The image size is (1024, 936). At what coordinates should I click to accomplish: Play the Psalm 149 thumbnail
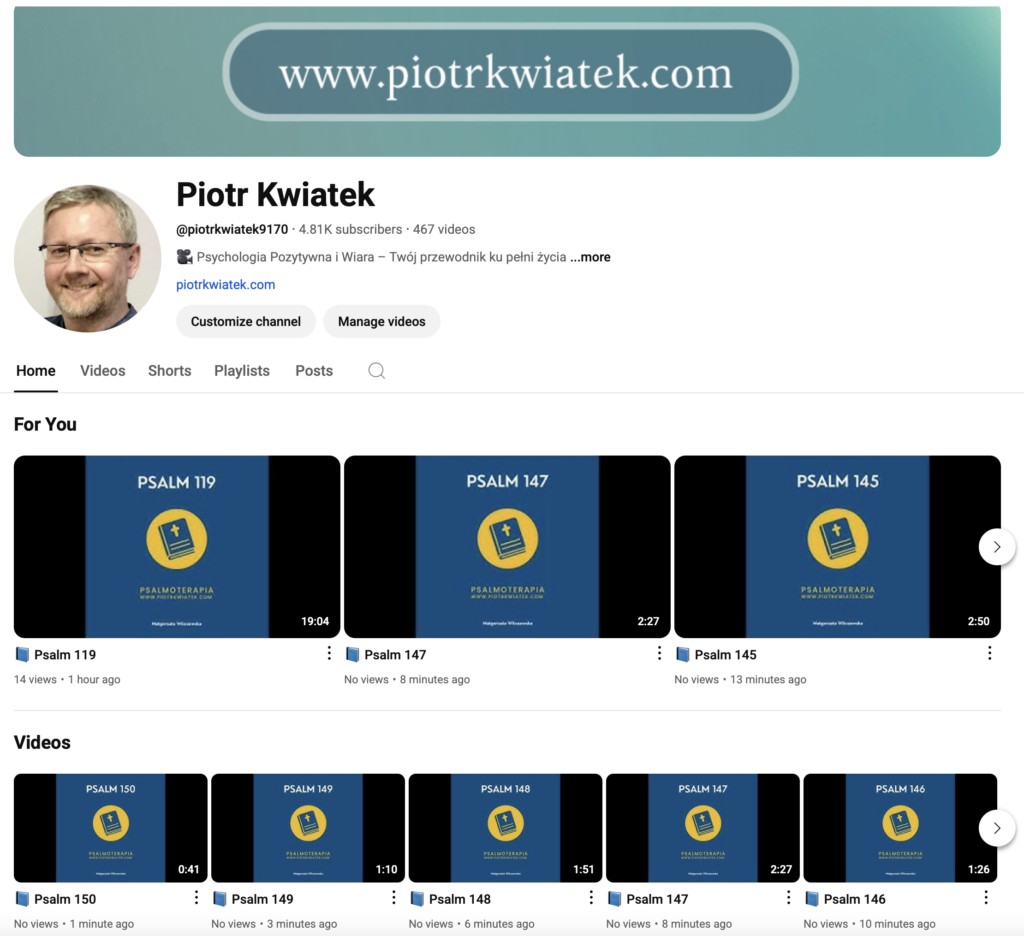point(308,828)
